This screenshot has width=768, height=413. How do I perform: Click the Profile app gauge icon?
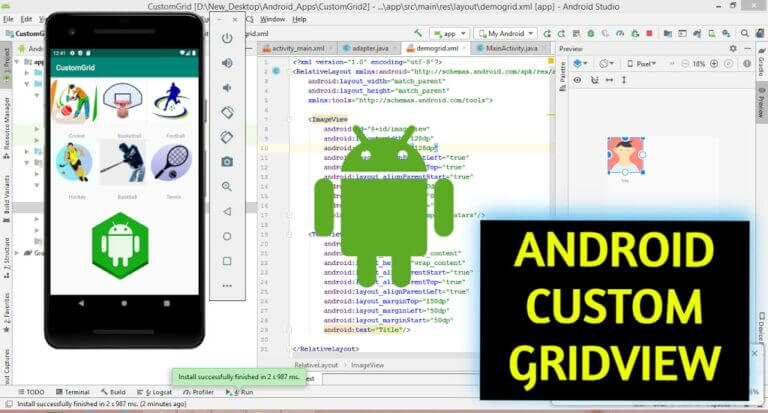620,33
